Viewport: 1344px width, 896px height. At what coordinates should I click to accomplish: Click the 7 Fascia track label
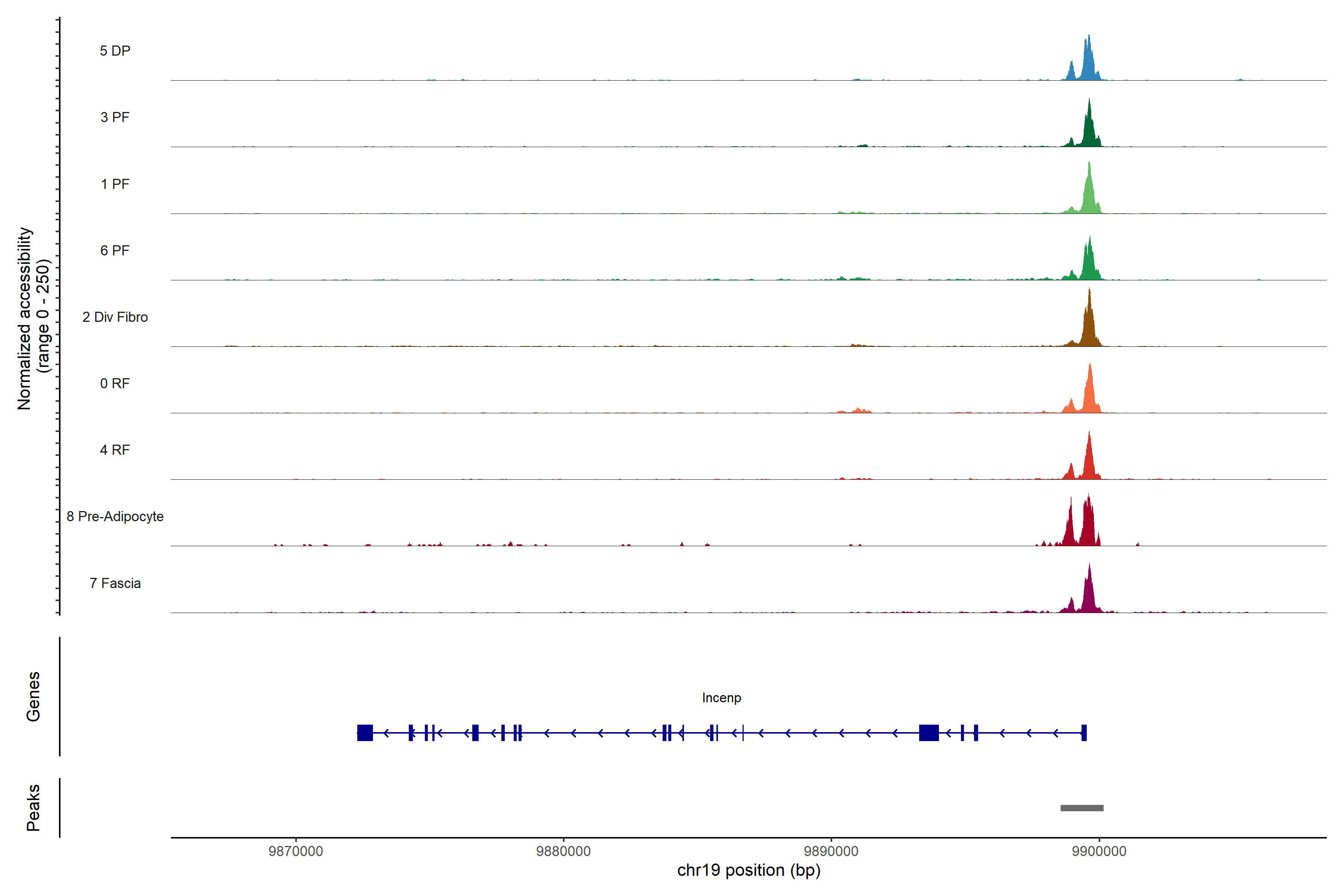tap(115, 583)
